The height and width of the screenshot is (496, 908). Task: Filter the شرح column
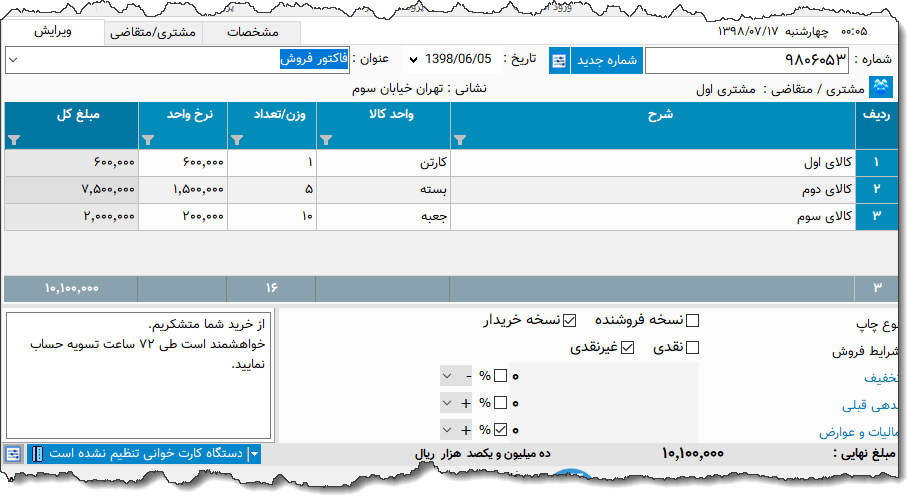tap(460, 140)
